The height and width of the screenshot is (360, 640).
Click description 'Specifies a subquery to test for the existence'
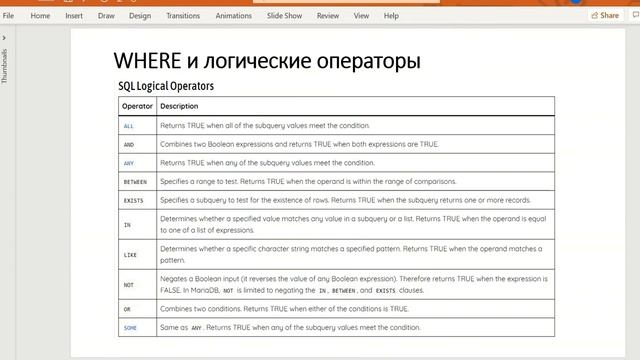pos(345,200)
